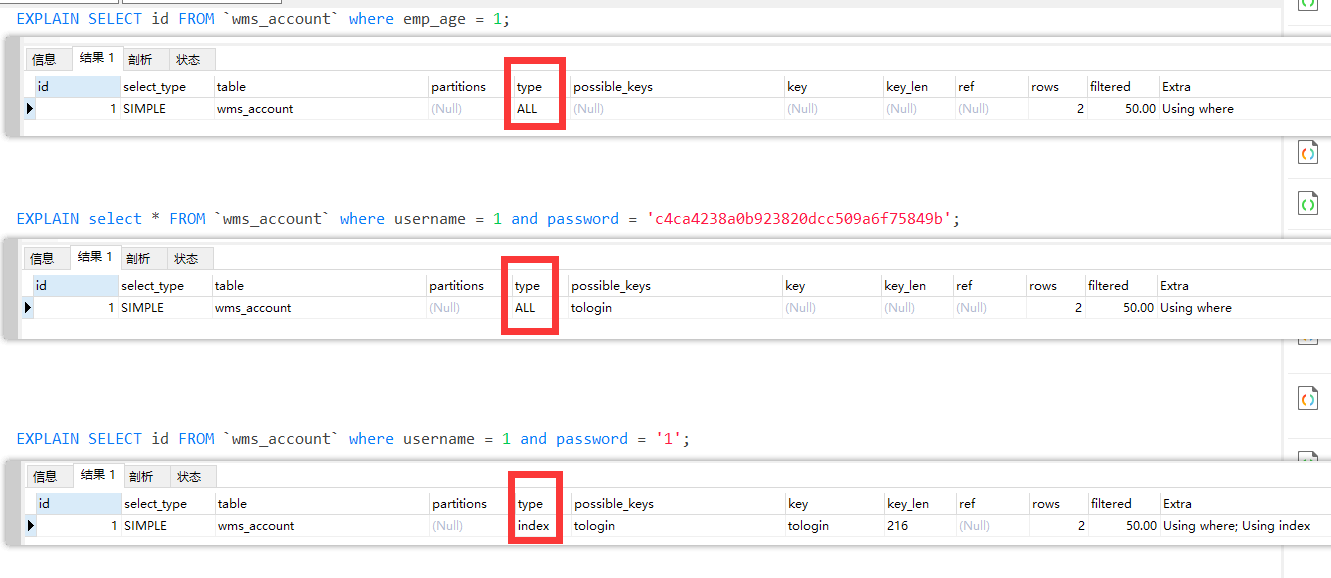Click orange-blue brackets file icon beside third query

pos(1307,398)
